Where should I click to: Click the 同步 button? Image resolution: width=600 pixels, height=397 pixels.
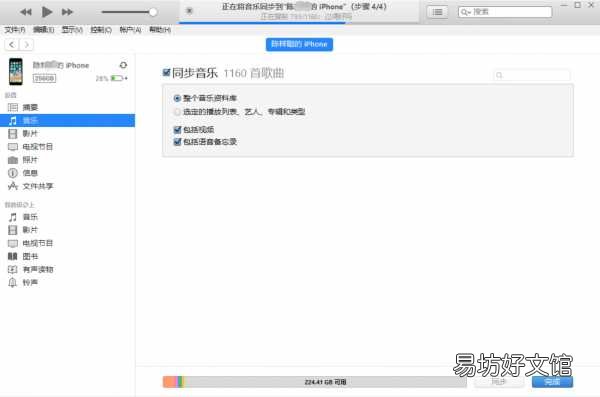tap(499, 382)
